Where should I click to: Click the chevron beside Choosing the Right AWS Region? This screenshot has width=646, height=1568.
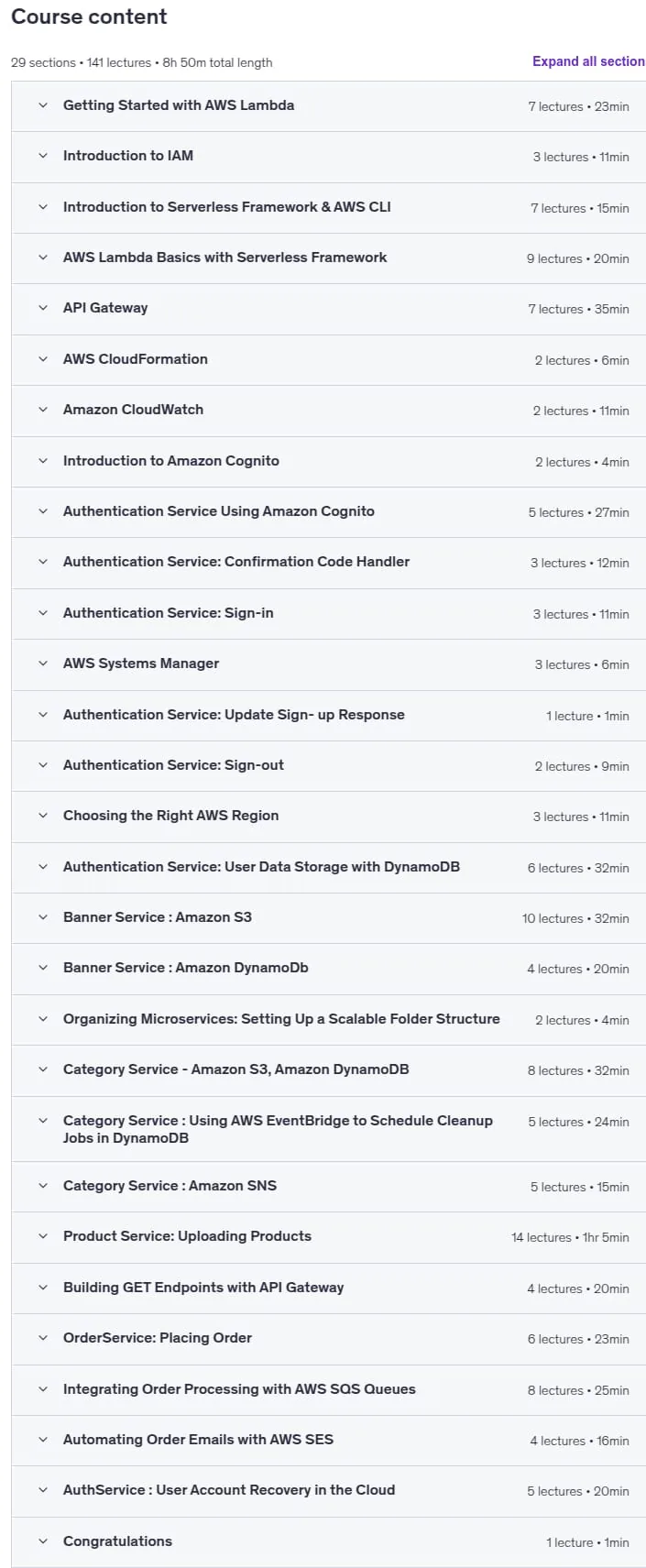click(43, 816)
